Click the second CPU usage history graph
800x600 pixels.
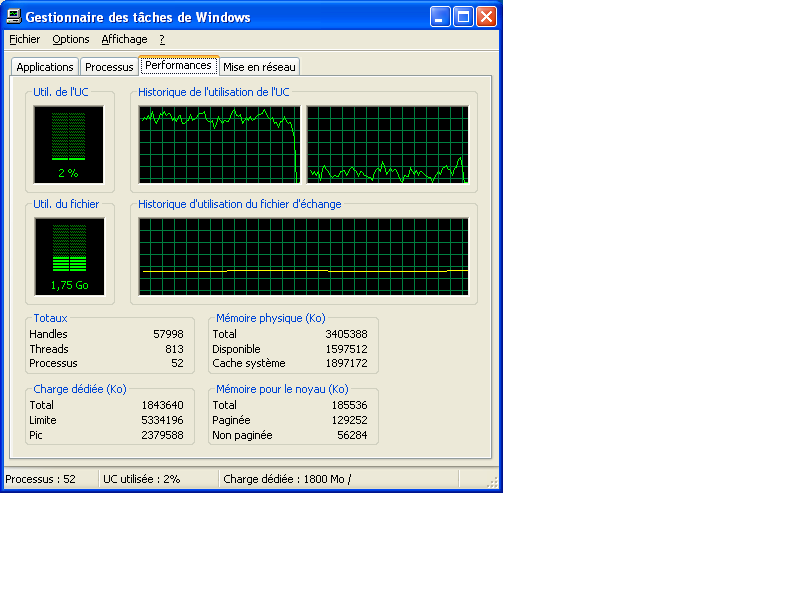pyautogui.click(x=387, y=144)
